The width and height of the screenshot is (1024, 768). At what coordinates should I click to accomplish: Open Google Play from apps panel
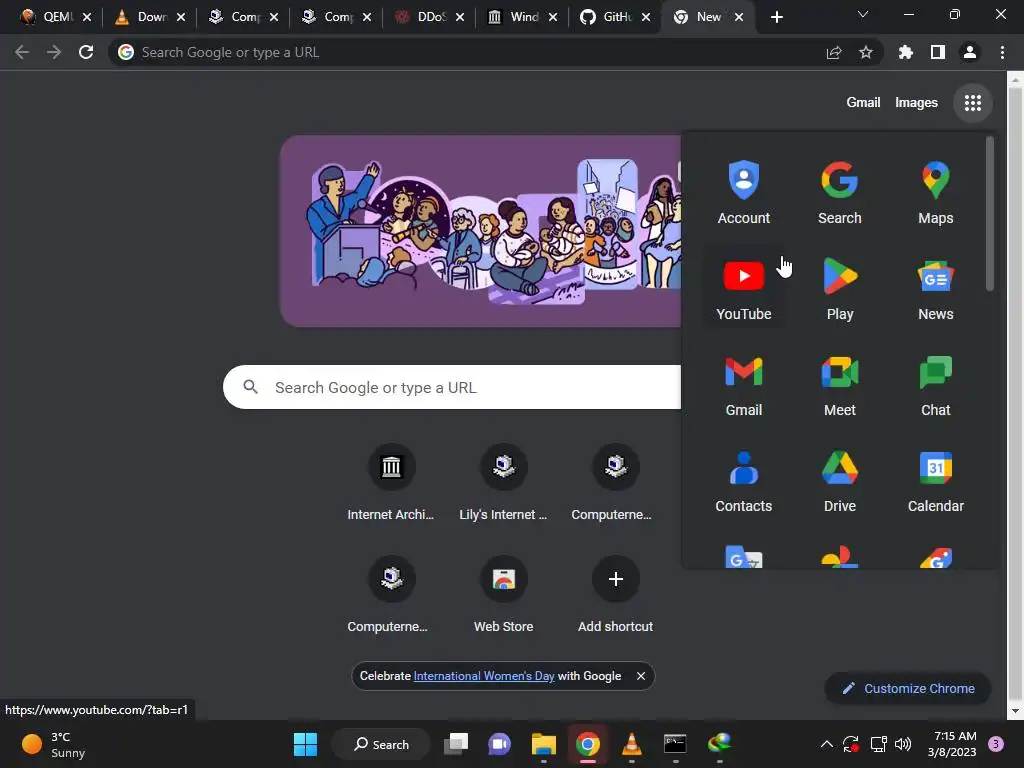click(839, 289)
